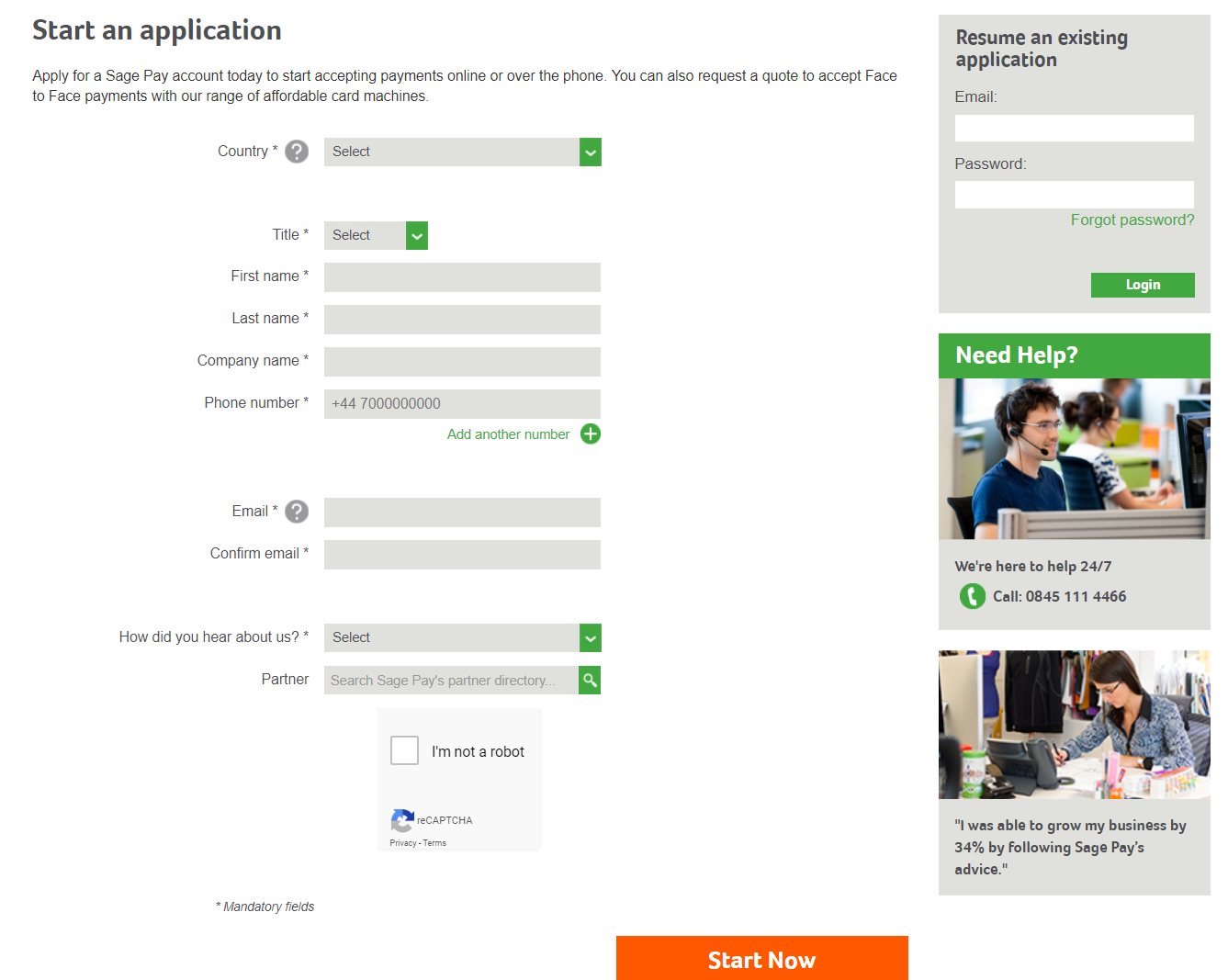This screenshot has height=980, width=1228.
Task: Click the Resume application Password field
Action: [1075, 195]
